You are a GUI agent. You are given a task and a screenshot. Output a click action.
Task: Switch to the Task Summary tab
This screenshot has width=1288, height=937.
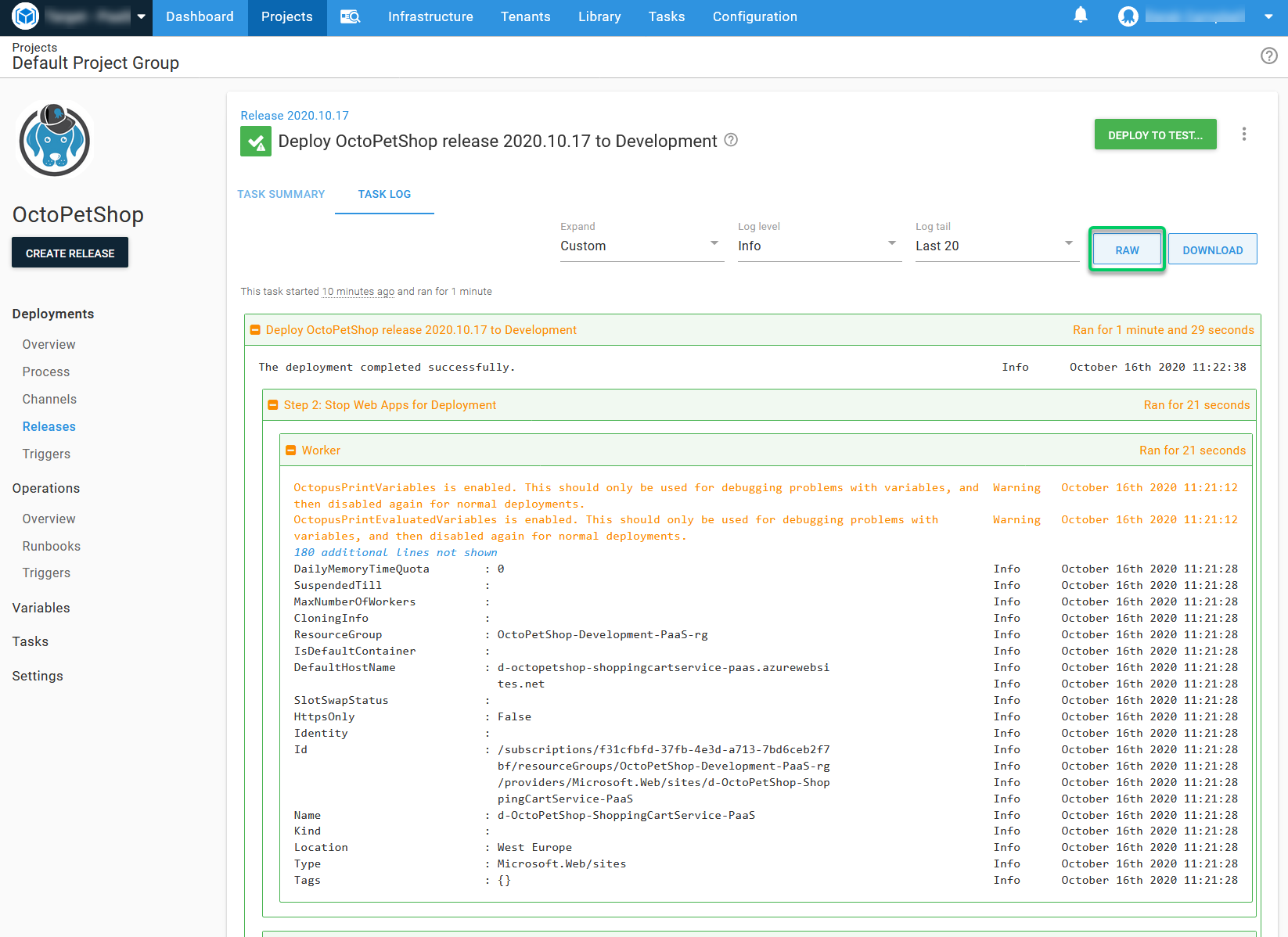(x=281, y=194)
